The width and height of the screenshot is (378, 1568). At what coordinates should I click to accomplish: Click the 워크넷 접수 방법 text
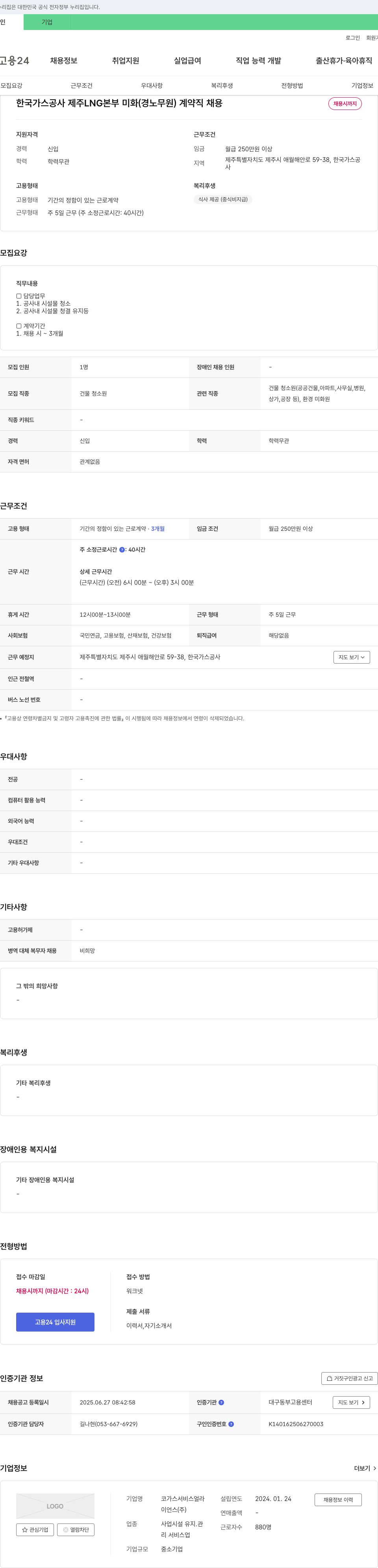(134, 1291)
